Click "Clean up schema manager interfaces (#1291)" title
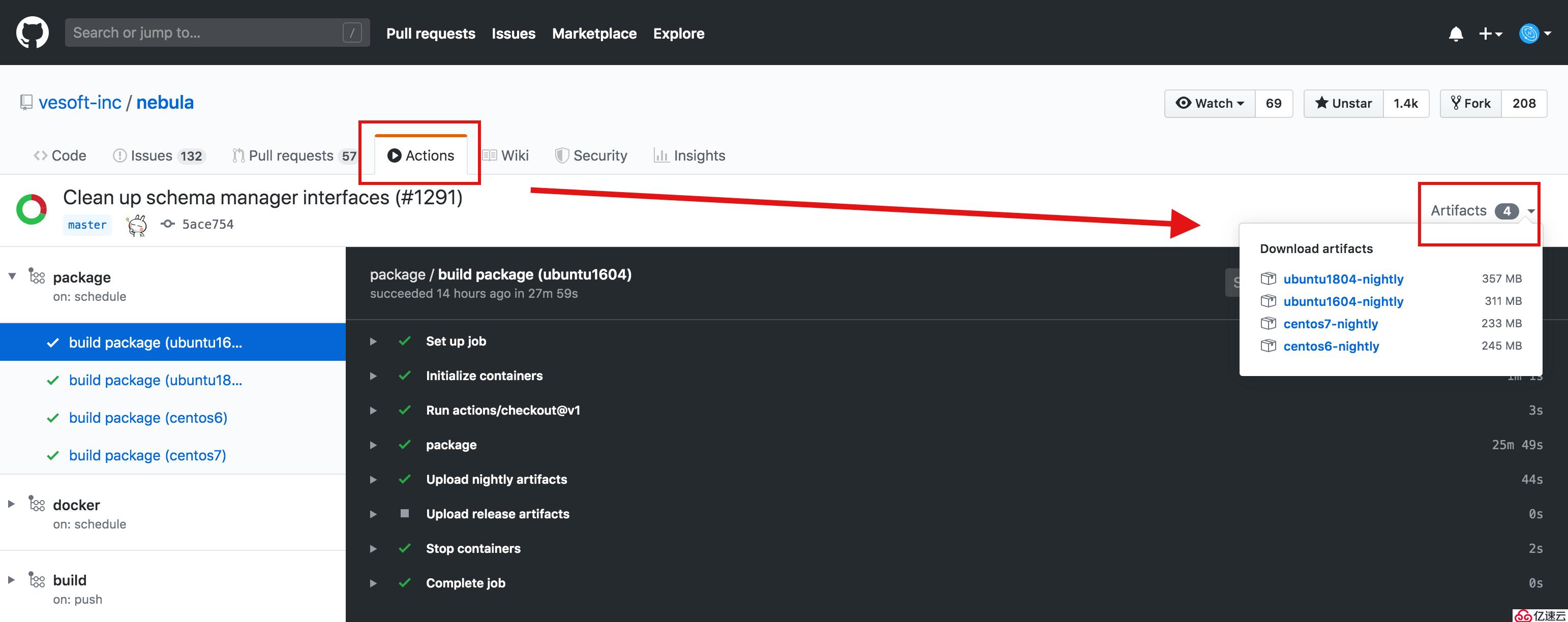The width and height of the screenshot is (1568, 622). click(x=263, y=198)
